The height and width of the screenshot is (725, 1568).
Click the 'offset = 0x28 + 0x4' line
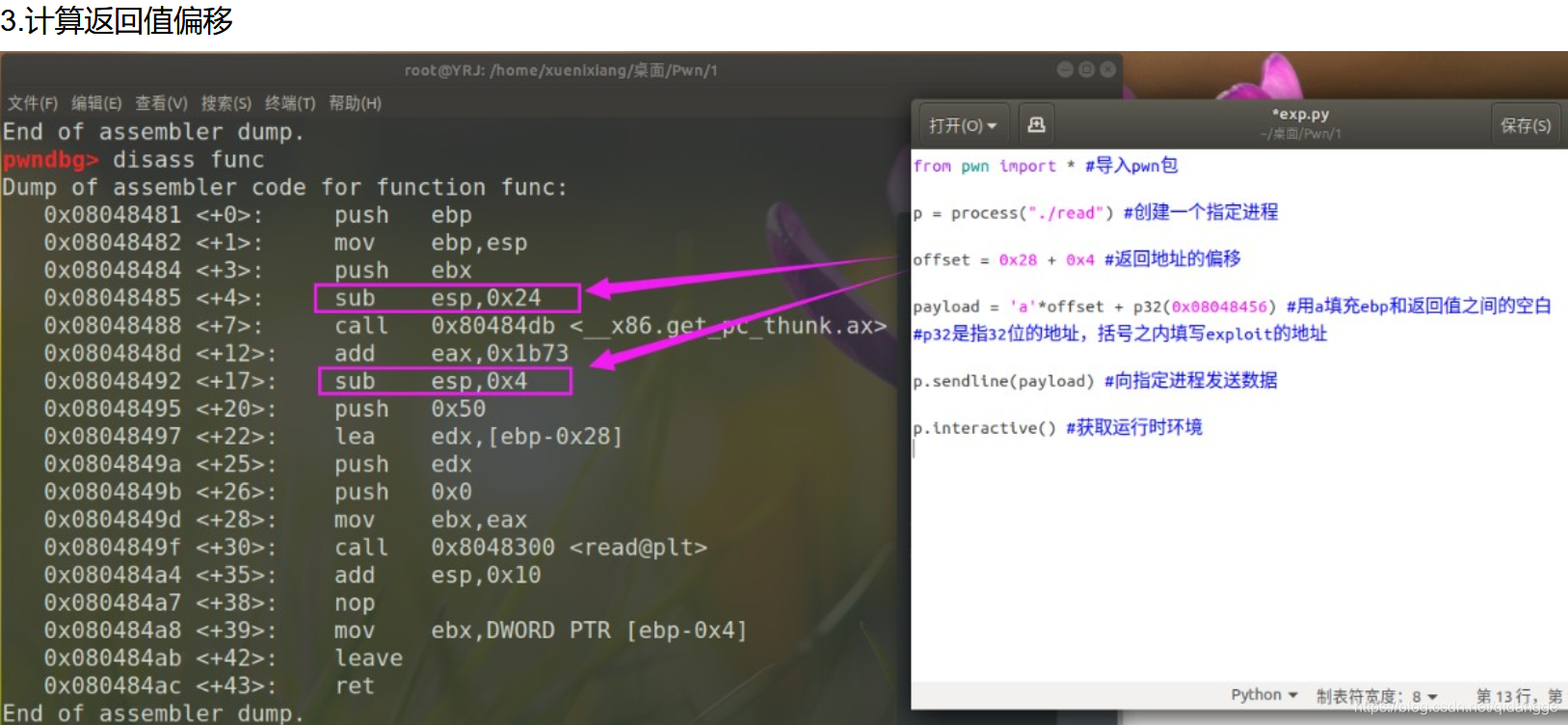(x=1076, y=259)
